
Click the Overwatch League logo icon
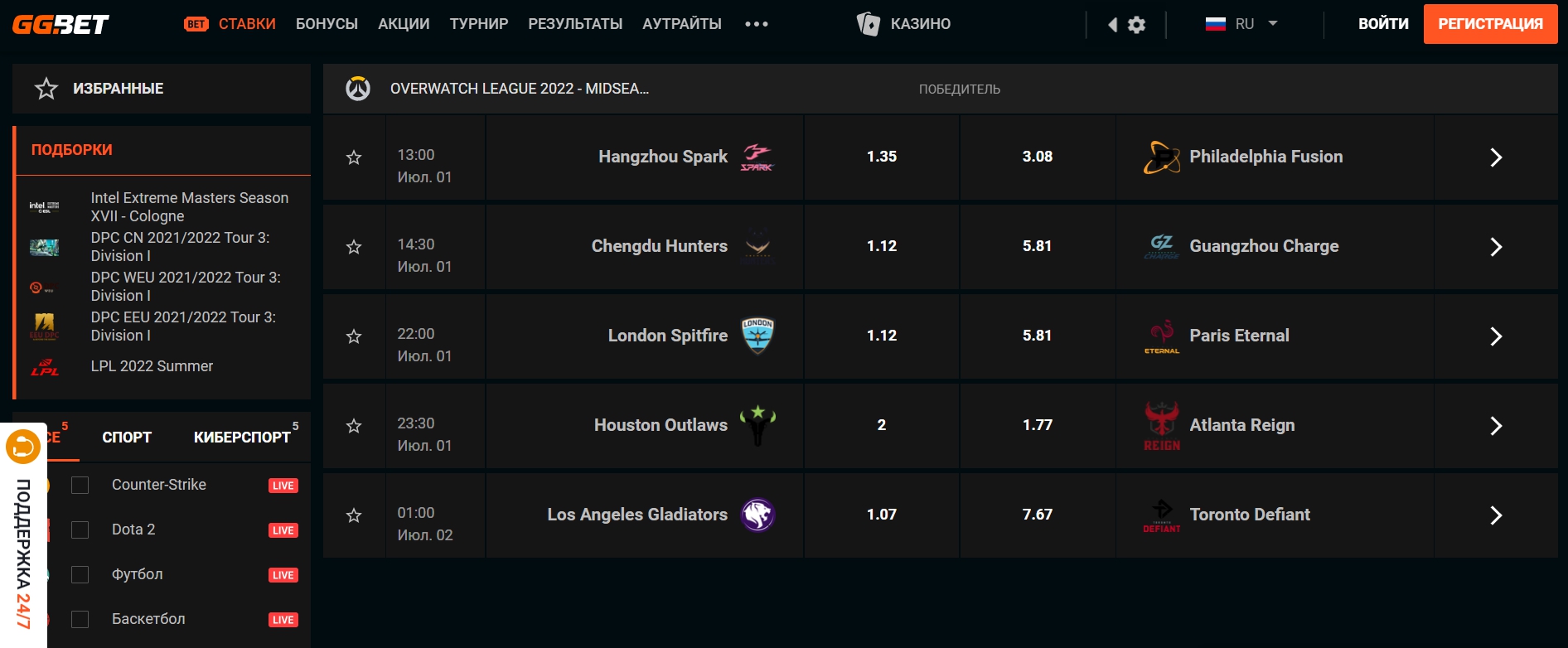point(358,89)
